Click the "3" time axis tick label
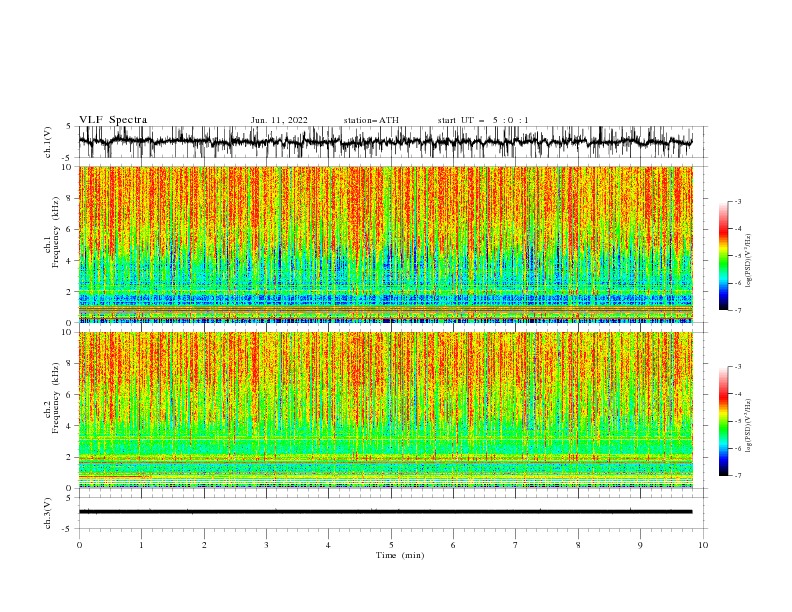Viewport: 792px width, 612px height. (266, 545)
